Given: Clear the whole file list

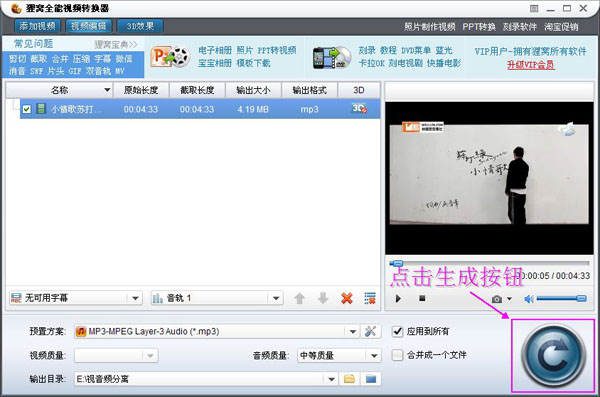Looking at the screenshot, I should click(x=370, y=298).
